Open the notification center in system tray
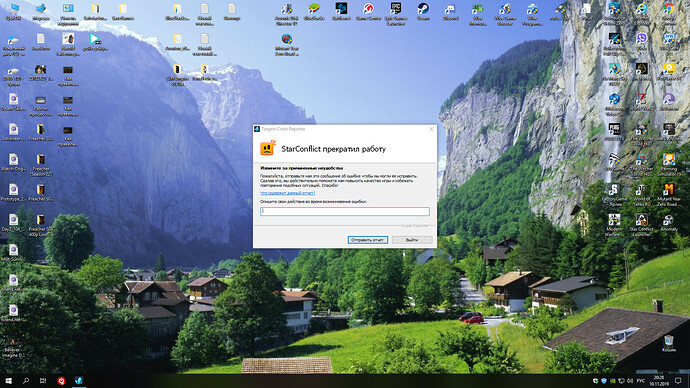Image resolution: width=690 pixels, height=388 pixels. point(678,381)
